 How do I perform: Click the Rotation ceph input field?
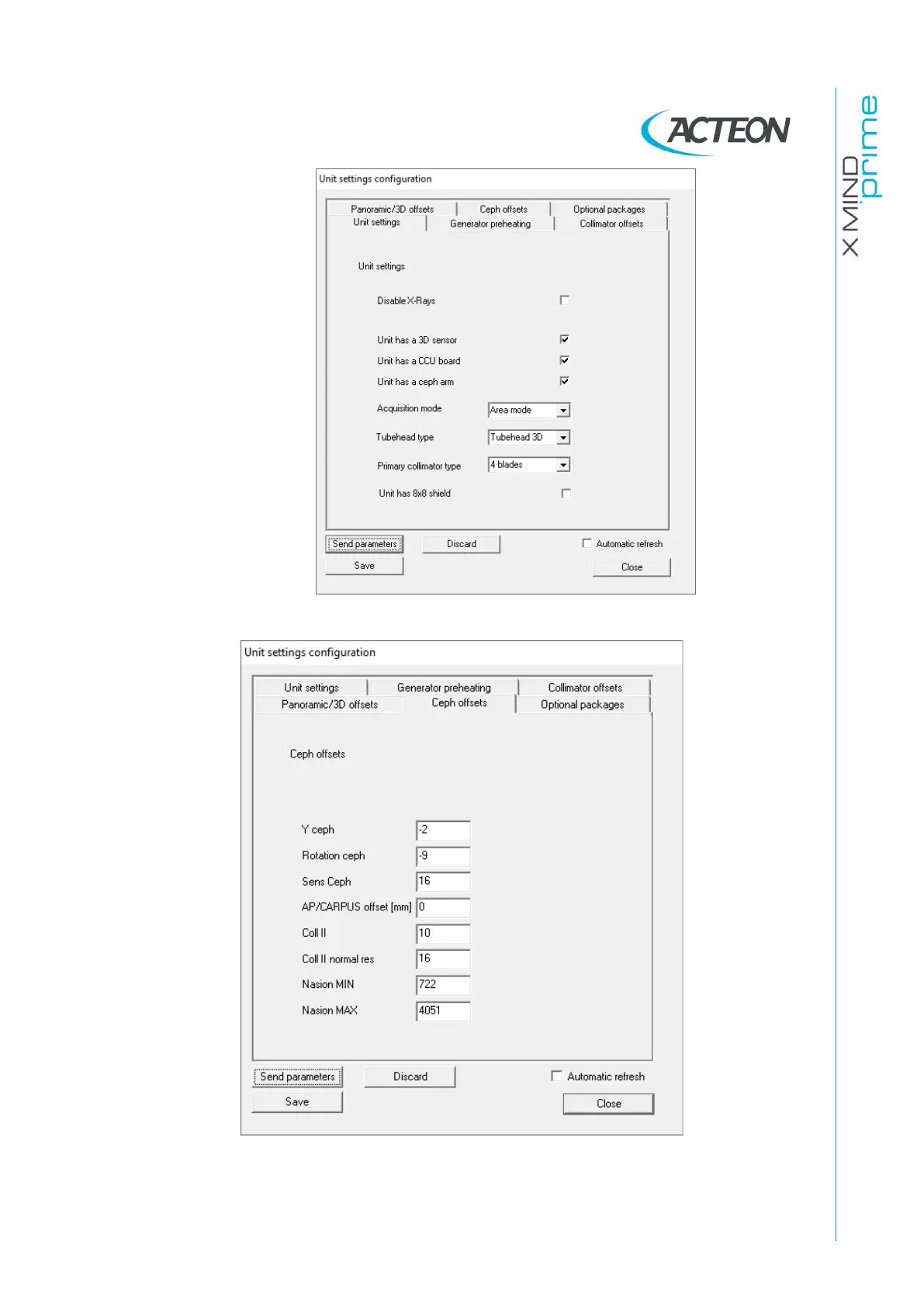click(443, 856)
